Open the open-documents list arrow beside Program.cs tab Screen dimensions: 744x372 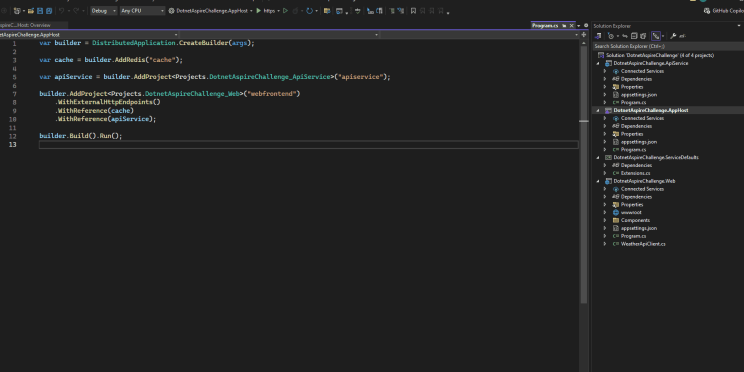[578, 26]
